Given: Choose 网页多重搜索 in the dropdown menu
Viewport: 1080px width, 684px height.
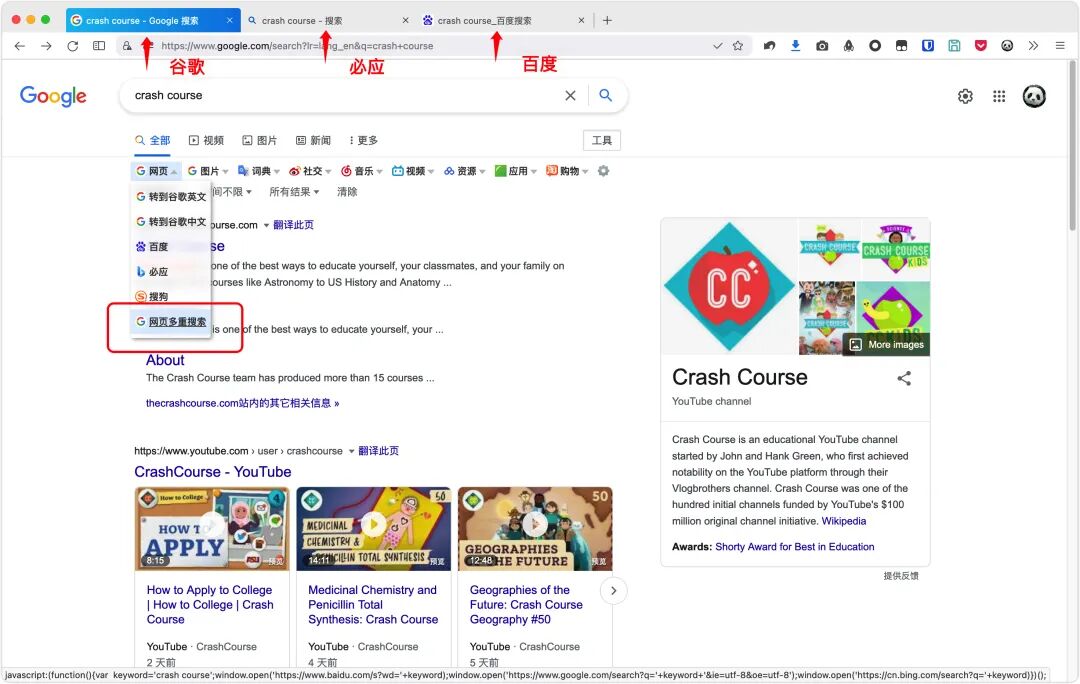Looking at the screenshot, I should pyautogui.click(x=171, y=322).
